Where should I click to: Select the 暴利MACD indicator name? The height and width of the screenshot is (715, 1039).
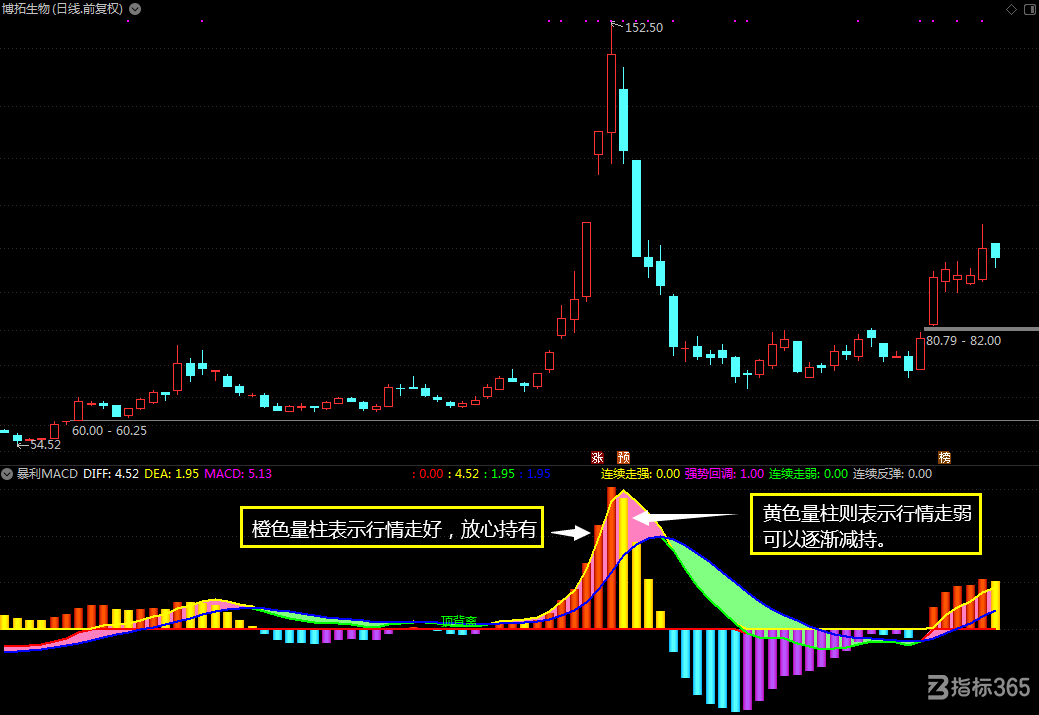point(47,474)
